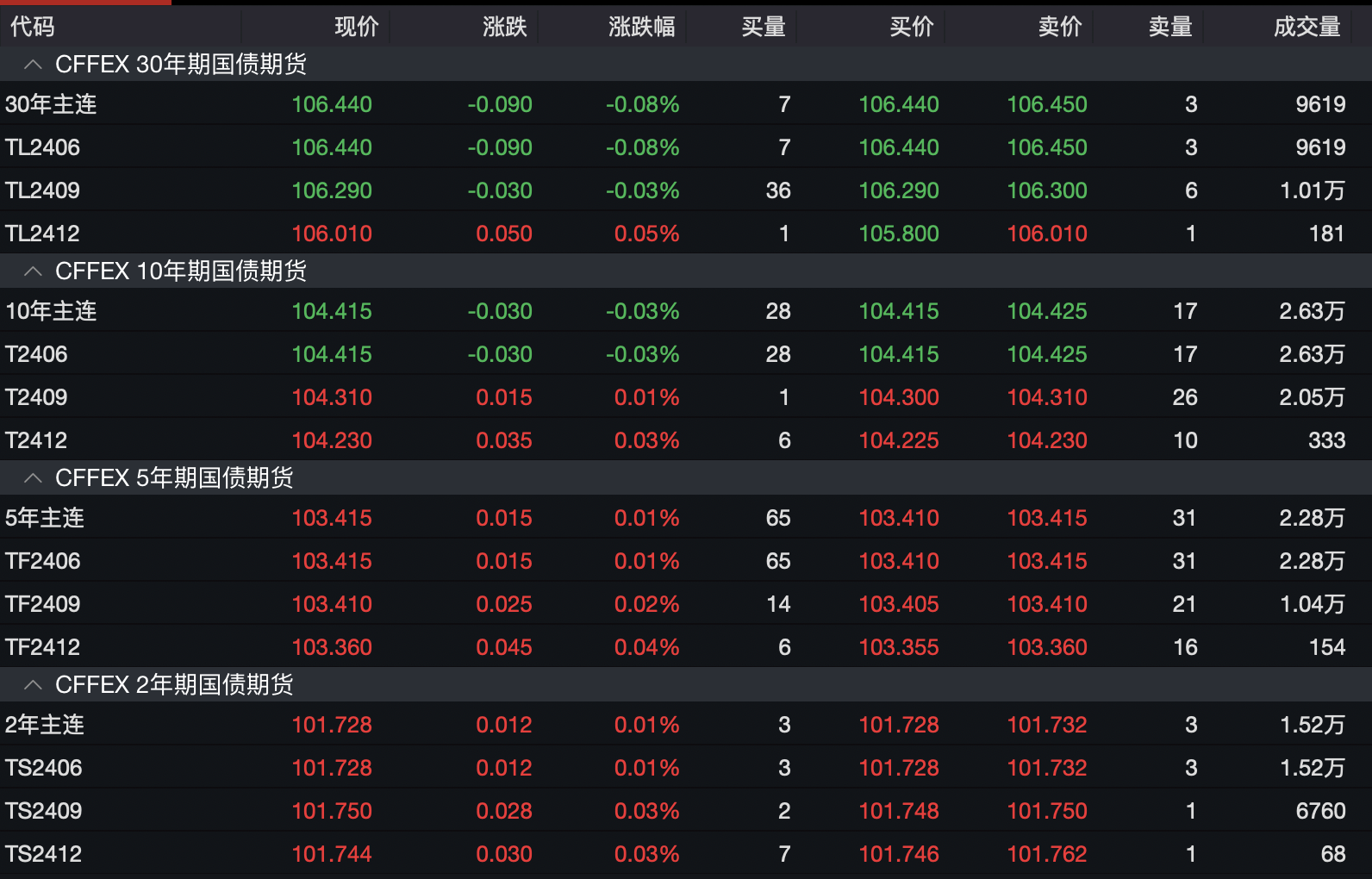Choose the 2年主连 contract
Screen dimensions: 1372x879
[x=45, y=725]
